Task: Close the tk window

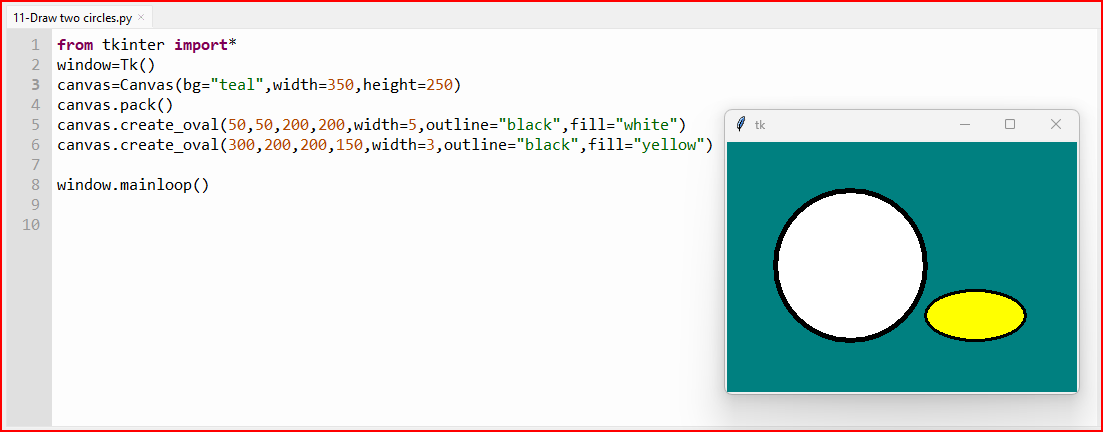Action: coord(1055,125)
